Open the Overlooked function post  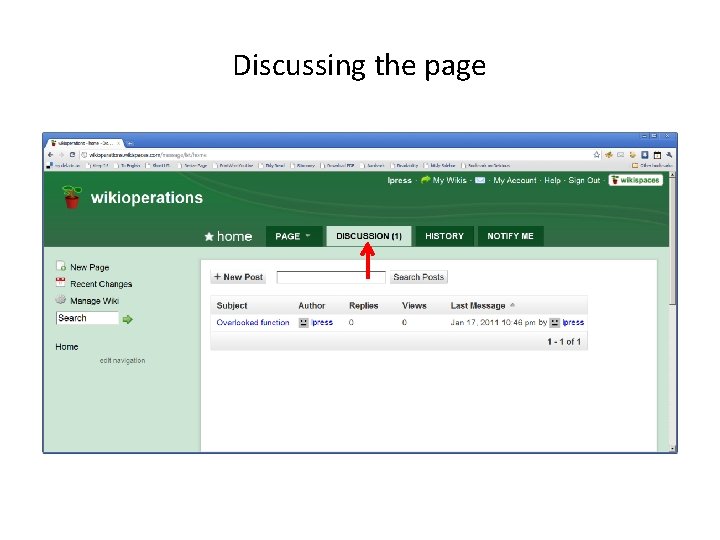pyautogui.click(x=253, y=322)
